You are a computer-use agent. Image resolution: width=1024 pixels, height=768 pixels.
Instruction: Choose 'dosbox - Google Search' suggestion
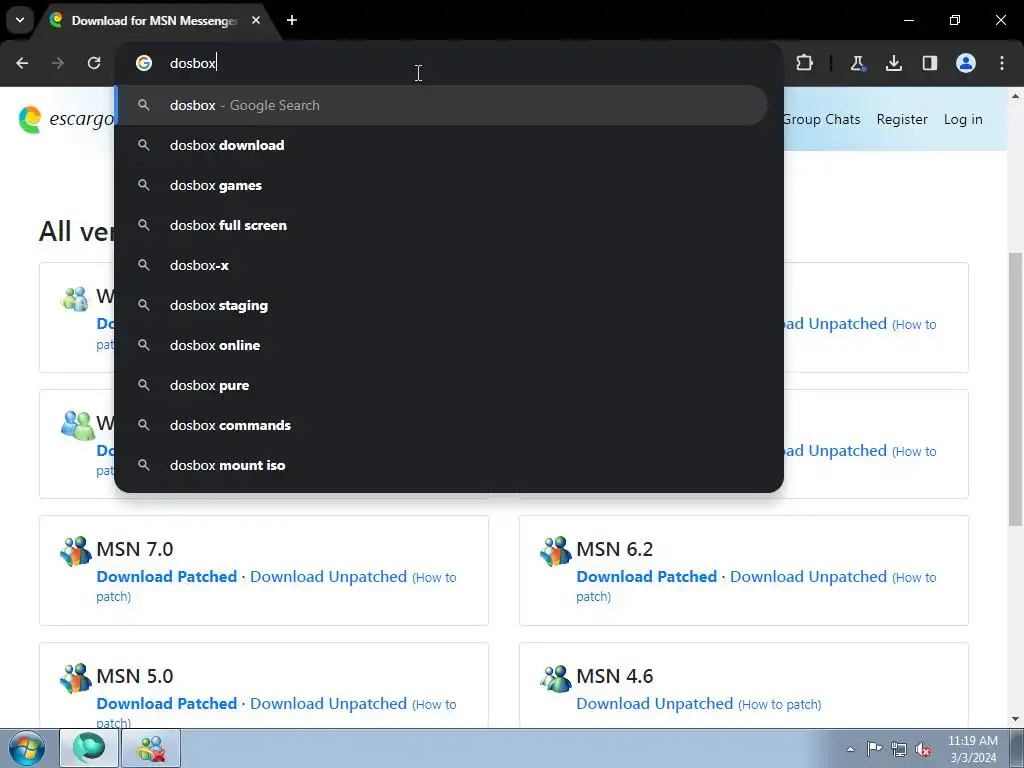pos(441,105)
